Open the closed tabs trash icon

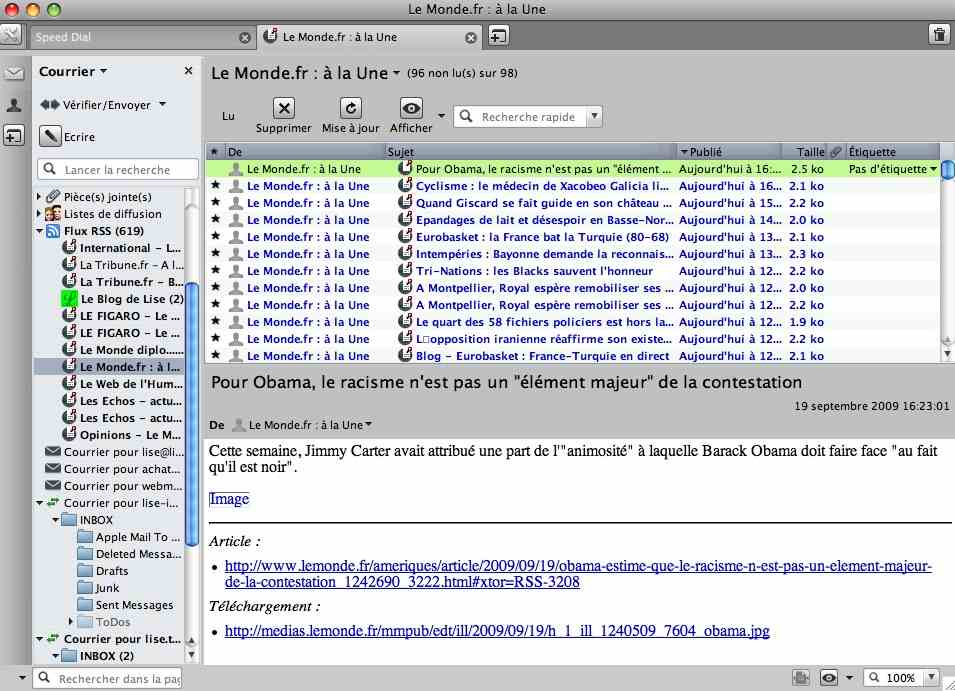(x=940, y=35)
